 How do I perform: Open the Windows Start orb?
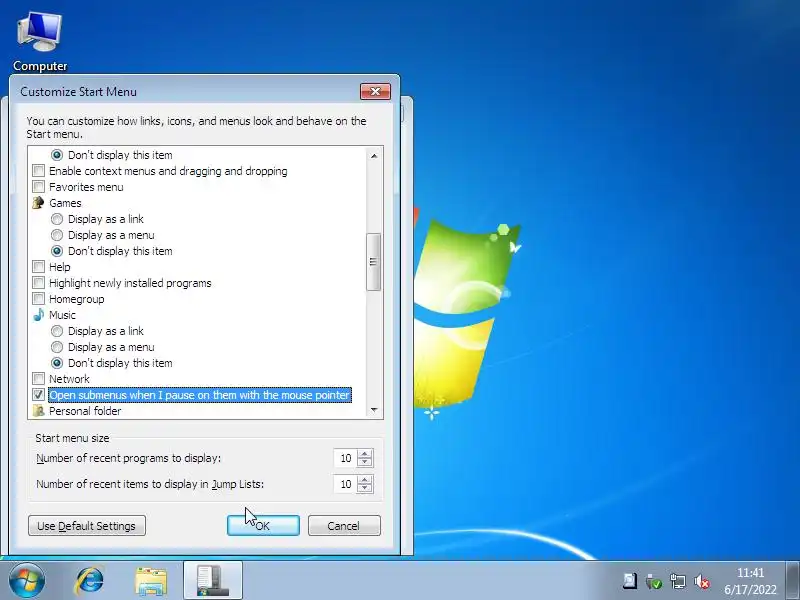coord(27,581)
